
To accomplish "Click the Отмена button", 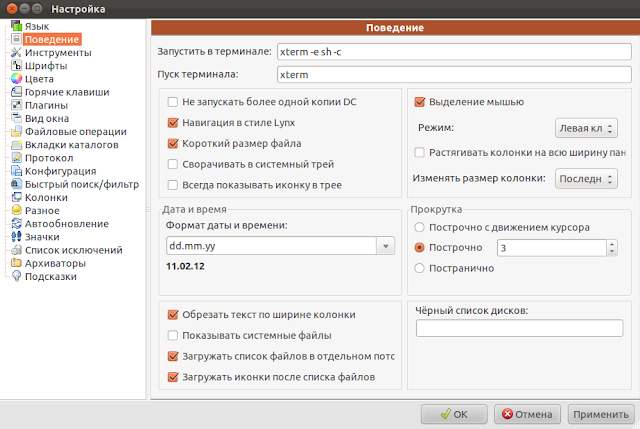I will (x=527, y=414).
